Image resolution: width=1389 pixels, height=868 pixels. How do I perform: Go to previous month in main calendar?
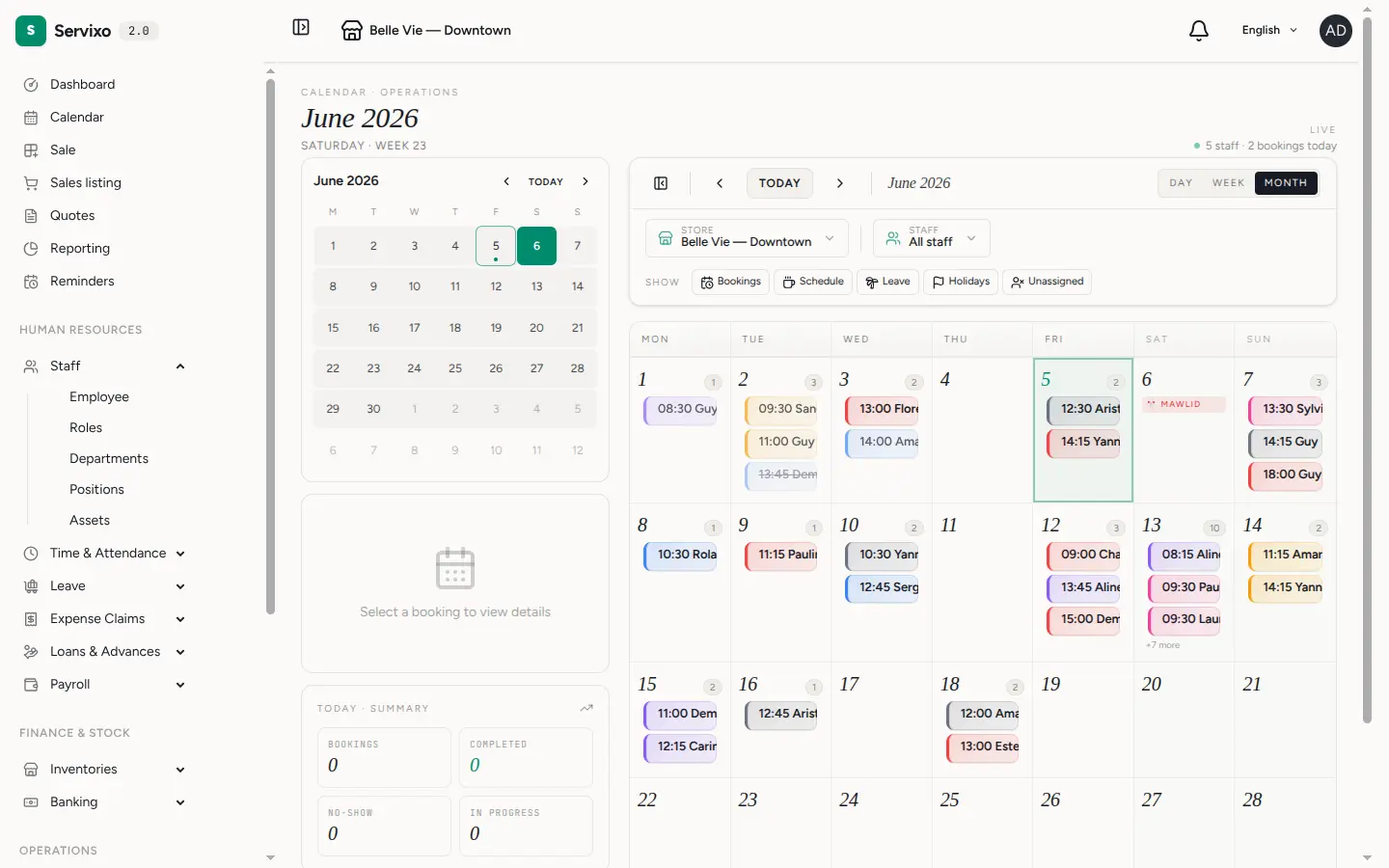(720, 183)
